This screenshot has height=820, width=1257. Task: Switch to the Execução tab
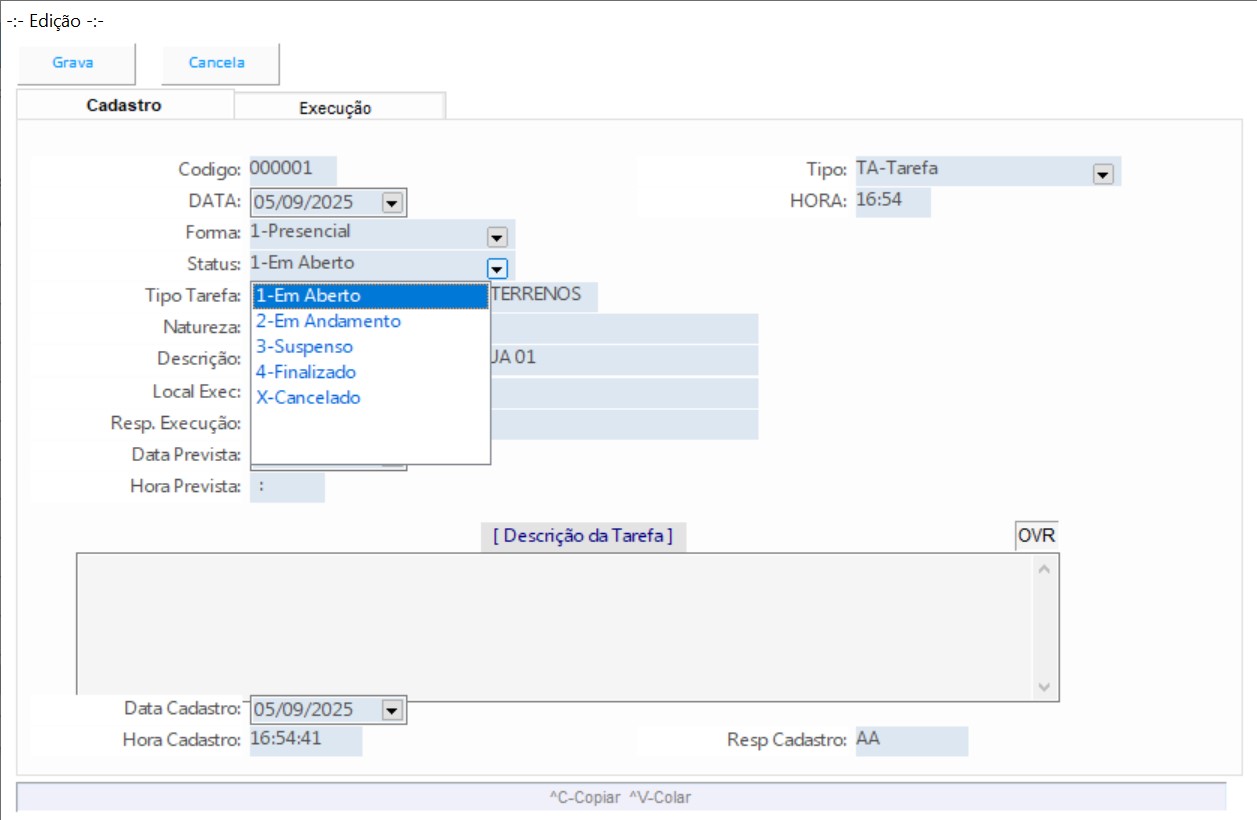335,108
